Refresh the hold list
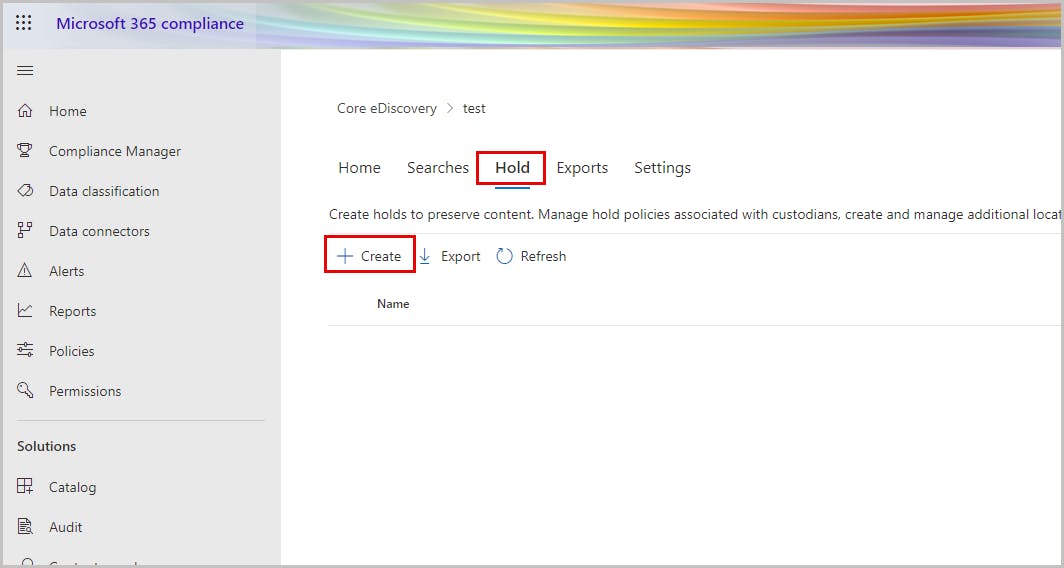Screen dimensions: 1064x568 [531, 256]
